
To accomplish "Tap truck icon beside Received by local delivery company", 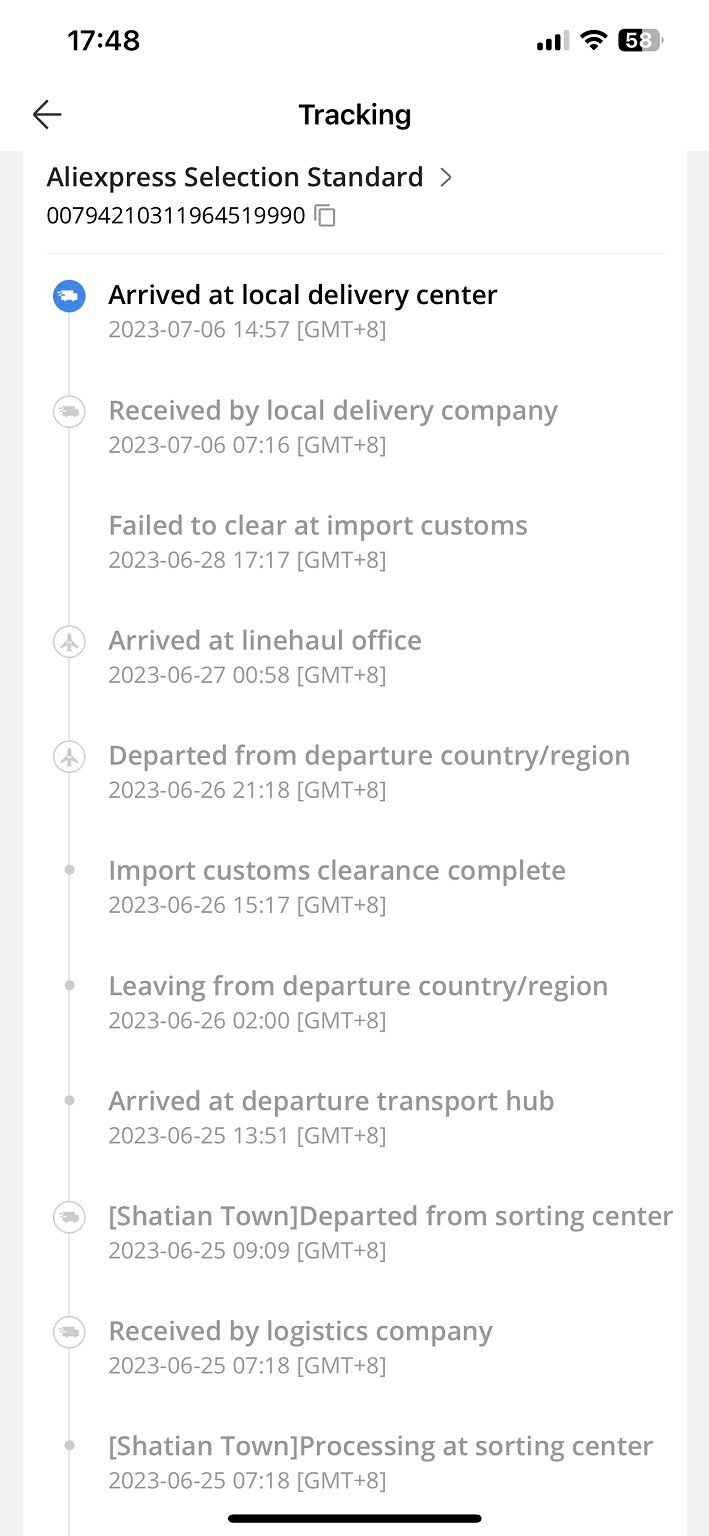I will [x=69, y=411].
